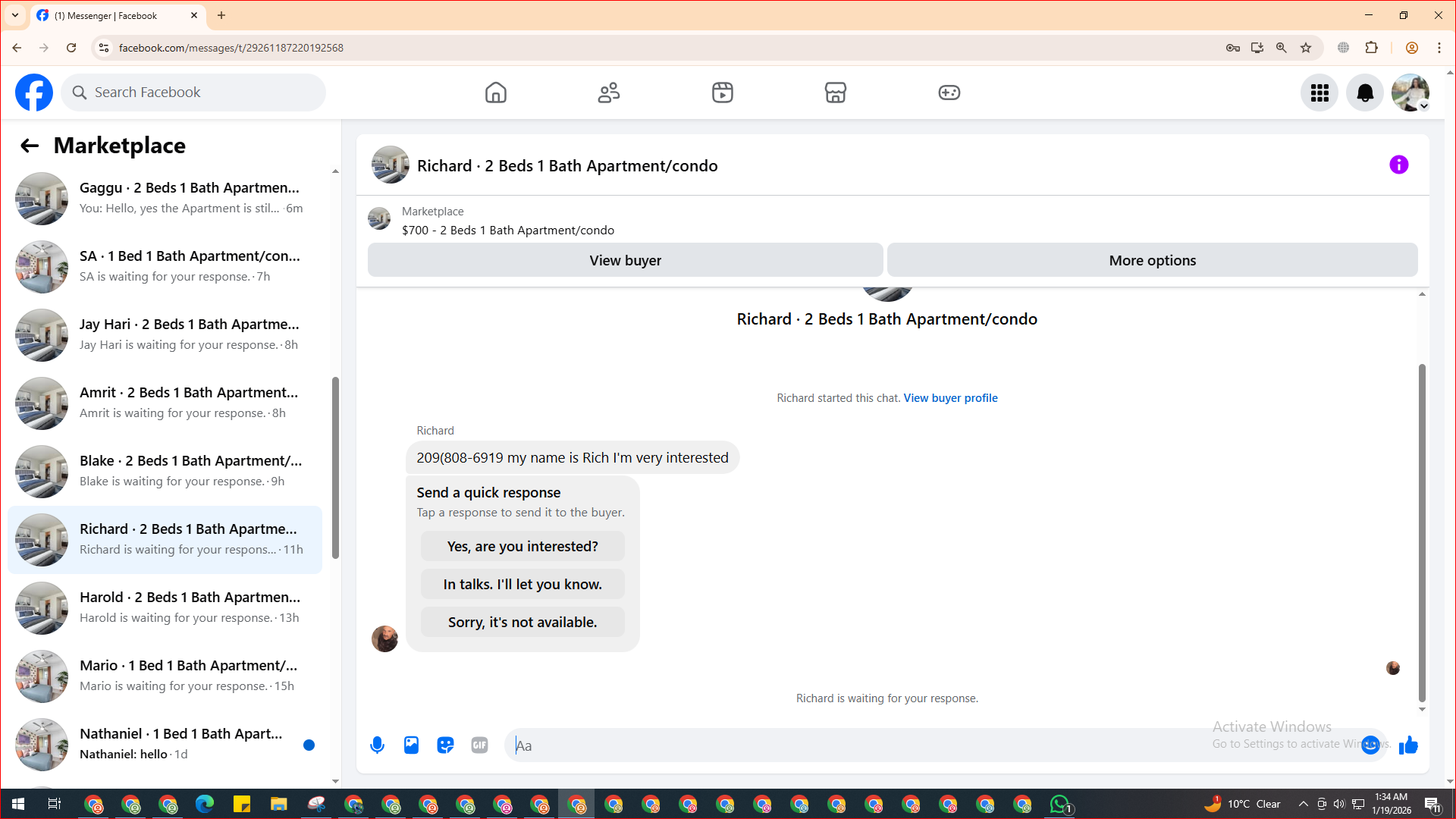The height and width of the screenshot is (819, 1456).
Task: Open the Amrit conversation
Action: point(165,403)
